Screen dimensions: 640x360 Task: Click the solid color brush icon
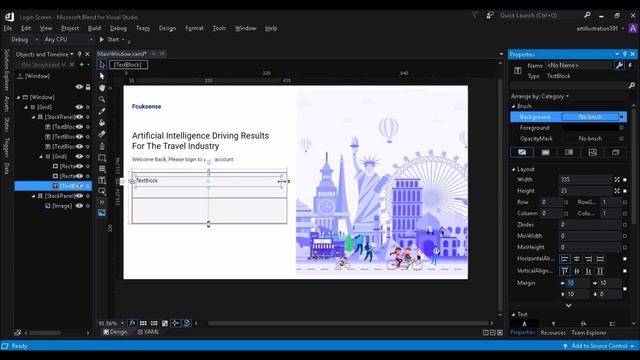[545, 152]
